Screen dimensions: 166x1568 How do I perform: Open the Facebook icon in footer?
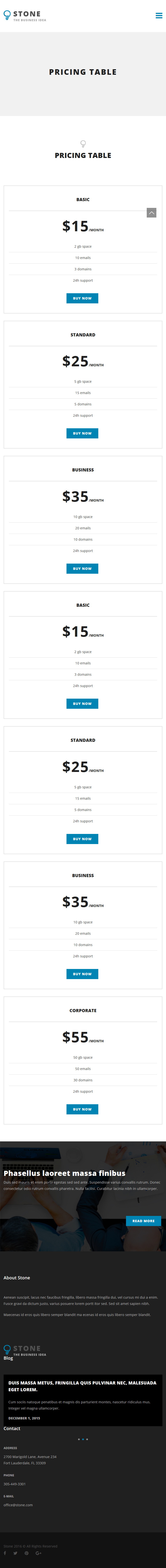click(x=5, y=1553)
